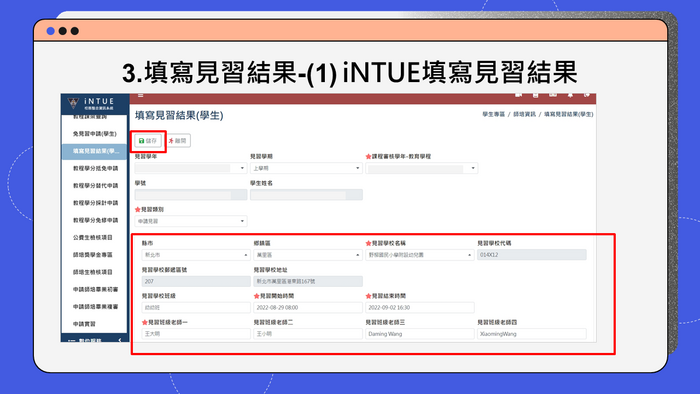This screenshot has width=700, height=394.
Task: Click the 見習結束時間 field 2022-09-02 16:30
Action: pos(420,307)
